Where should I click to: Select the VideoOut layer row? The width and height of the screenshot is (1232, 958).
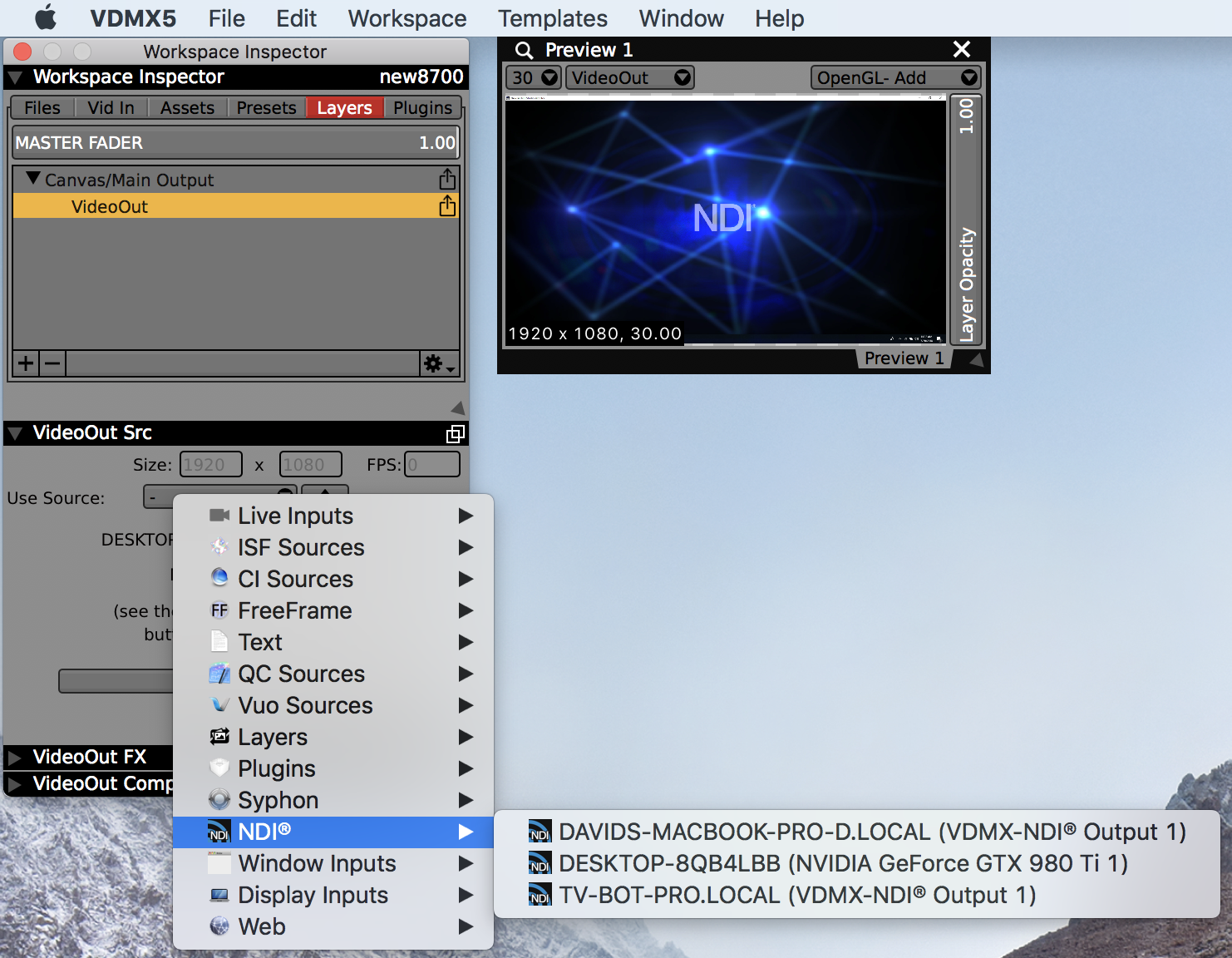tap(235, 206)
